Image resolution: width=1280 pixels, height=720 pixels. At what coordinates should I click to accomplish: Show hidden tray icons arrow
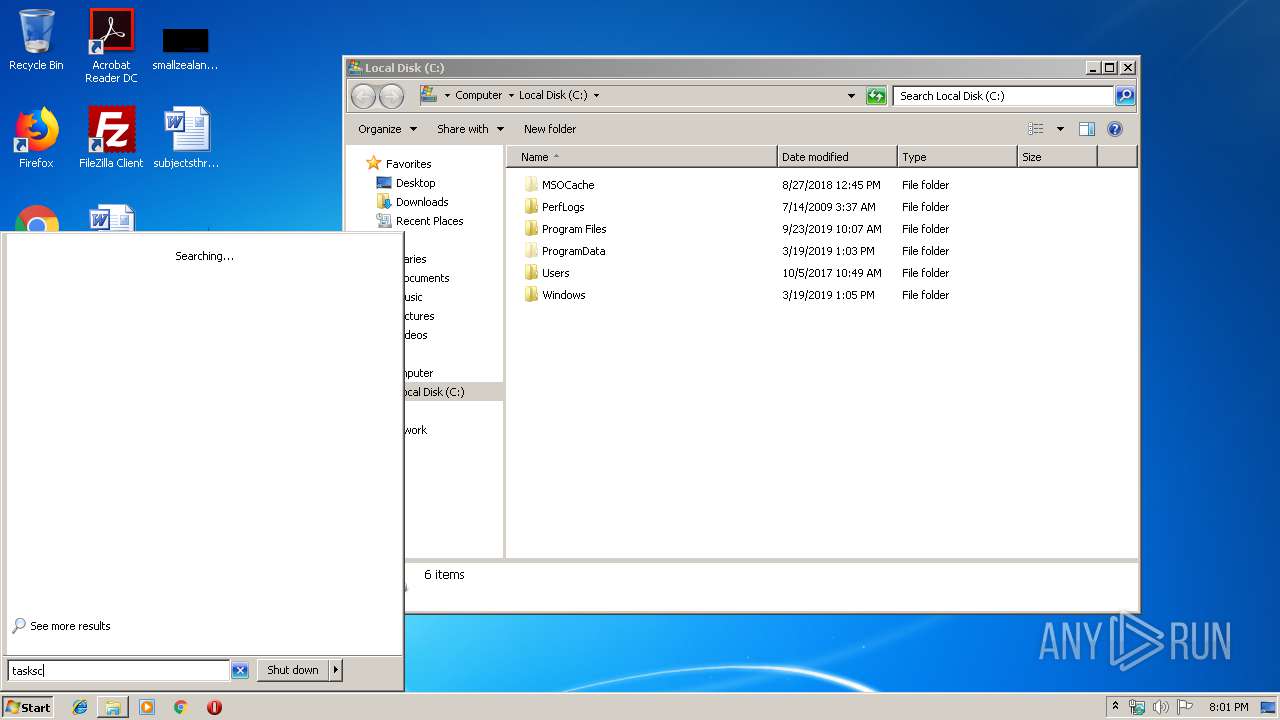(1116, 706)
